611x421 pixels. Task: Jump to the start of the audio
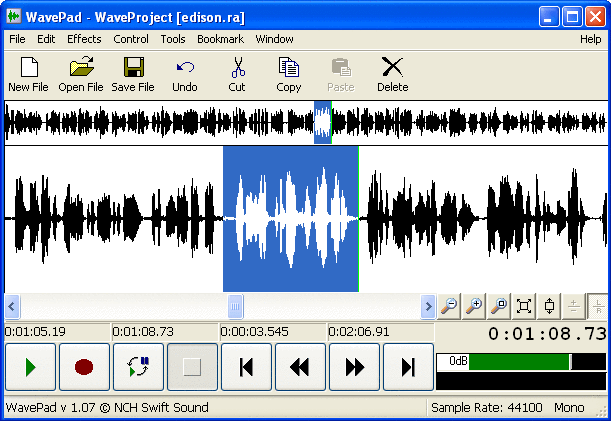coord(246,367)
